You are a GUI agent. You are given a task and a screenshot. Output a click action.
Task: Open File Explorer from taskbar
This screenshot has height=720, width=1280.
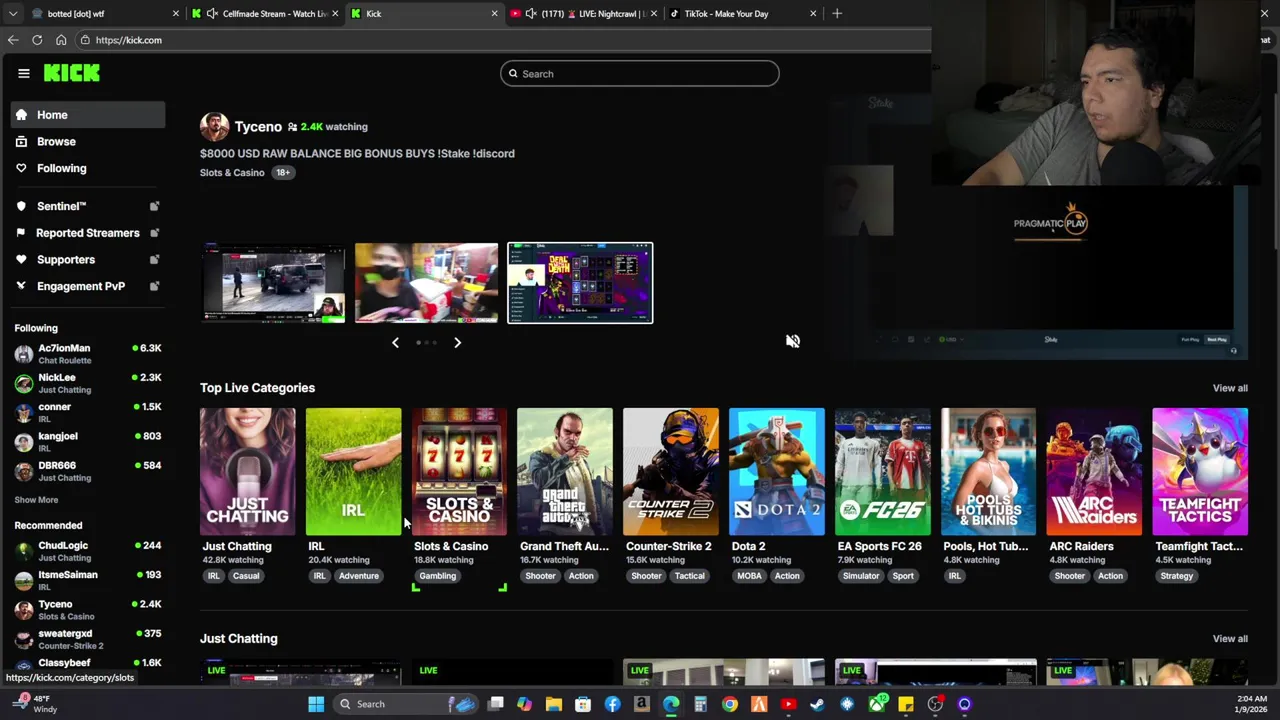554,704
